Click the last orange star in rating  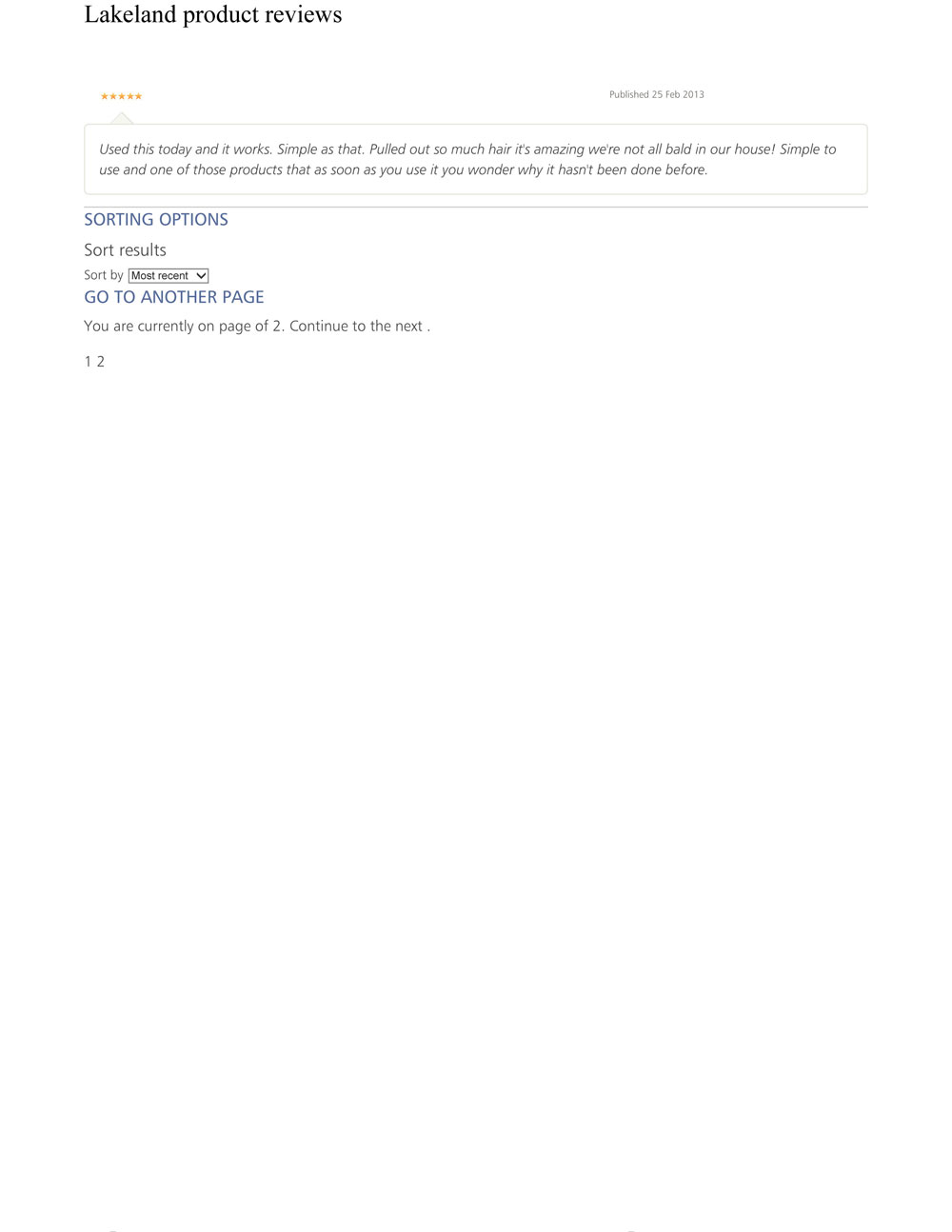click(x=139, y=96)
